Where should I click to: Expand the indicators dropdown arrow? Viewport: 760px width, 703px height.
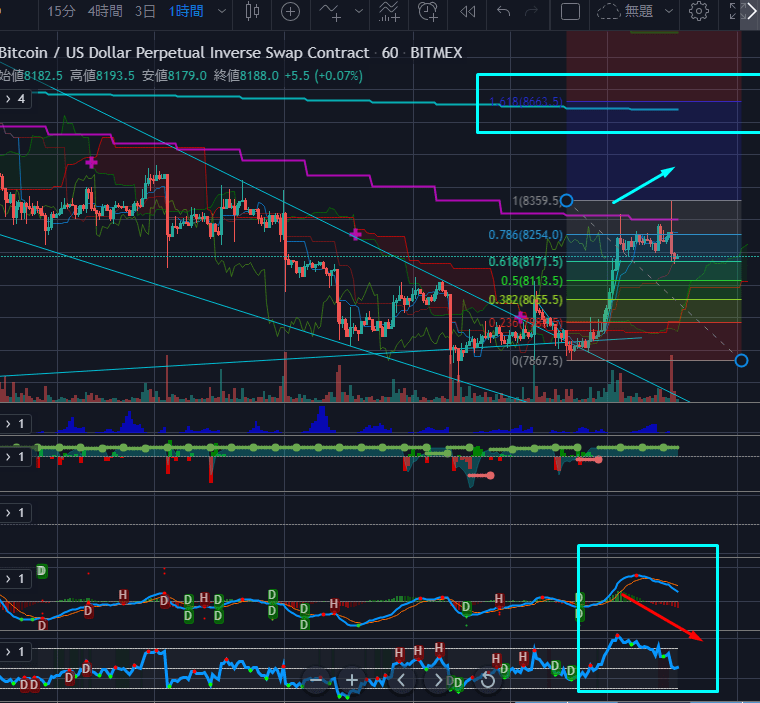(x=359, y=11)
